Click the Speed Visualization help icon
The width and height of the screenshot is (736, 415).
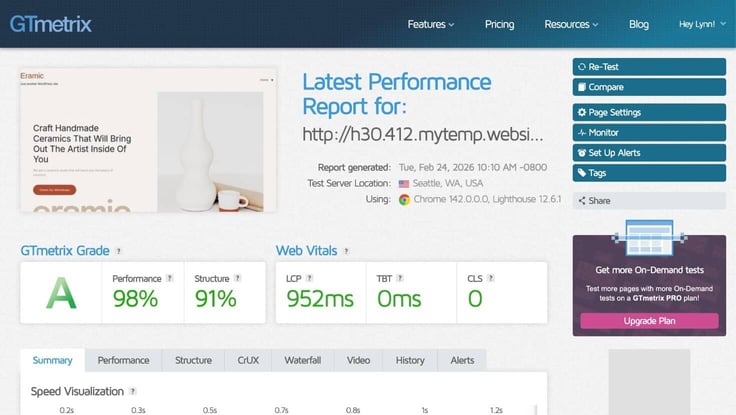[x=133, y=391]
